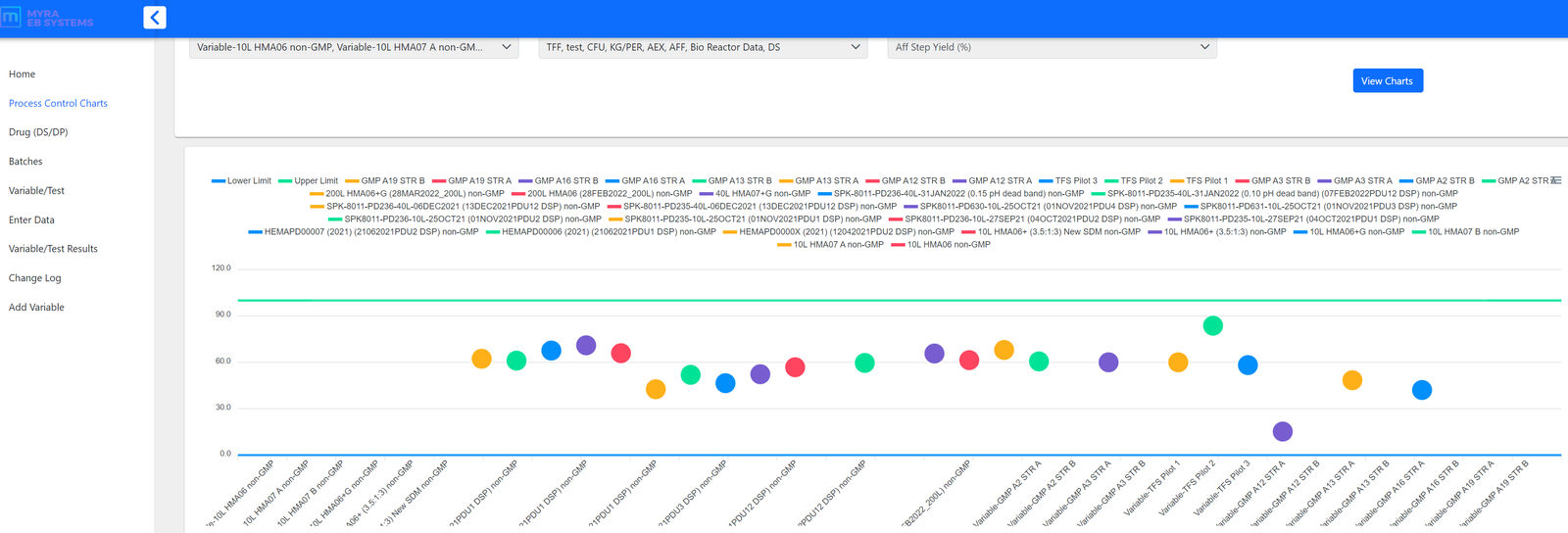Hide GMP A19 STR B series in legend
Screen dimensions: 1568x533
click(x=385, y=181)
